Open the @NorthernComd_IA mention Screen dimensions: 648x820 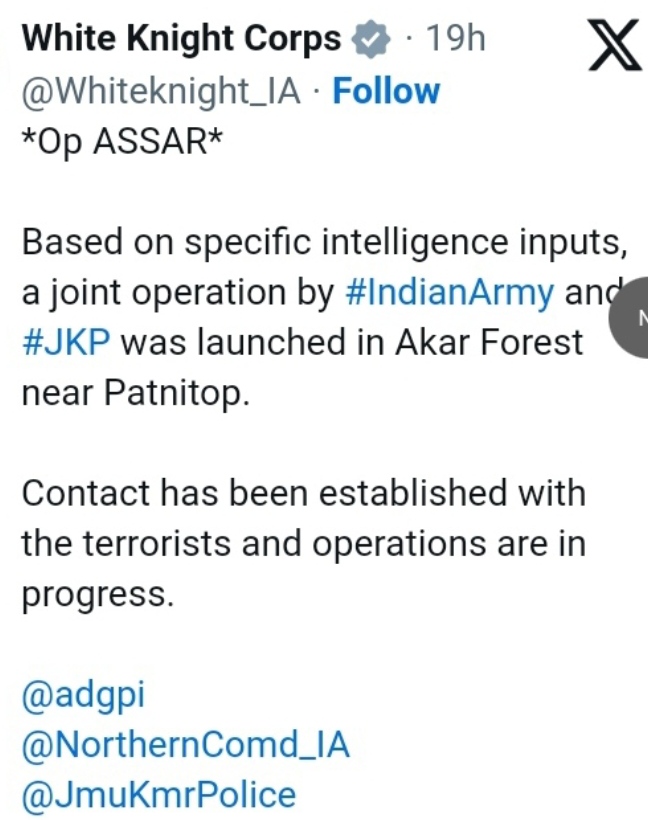pyautogui.click(x=186, y=745)
